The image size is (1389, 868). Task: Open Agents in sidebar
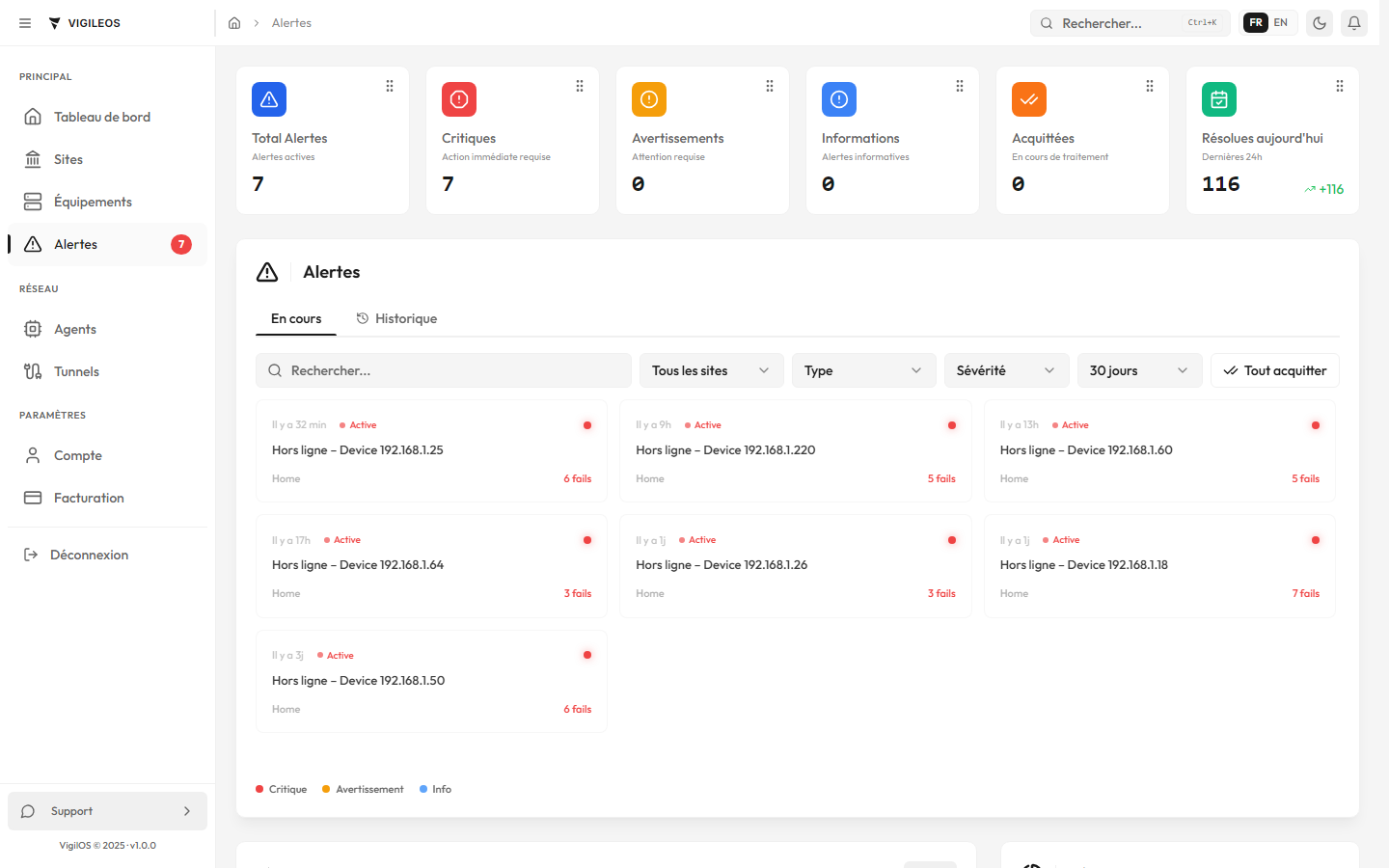pos(107,329)
